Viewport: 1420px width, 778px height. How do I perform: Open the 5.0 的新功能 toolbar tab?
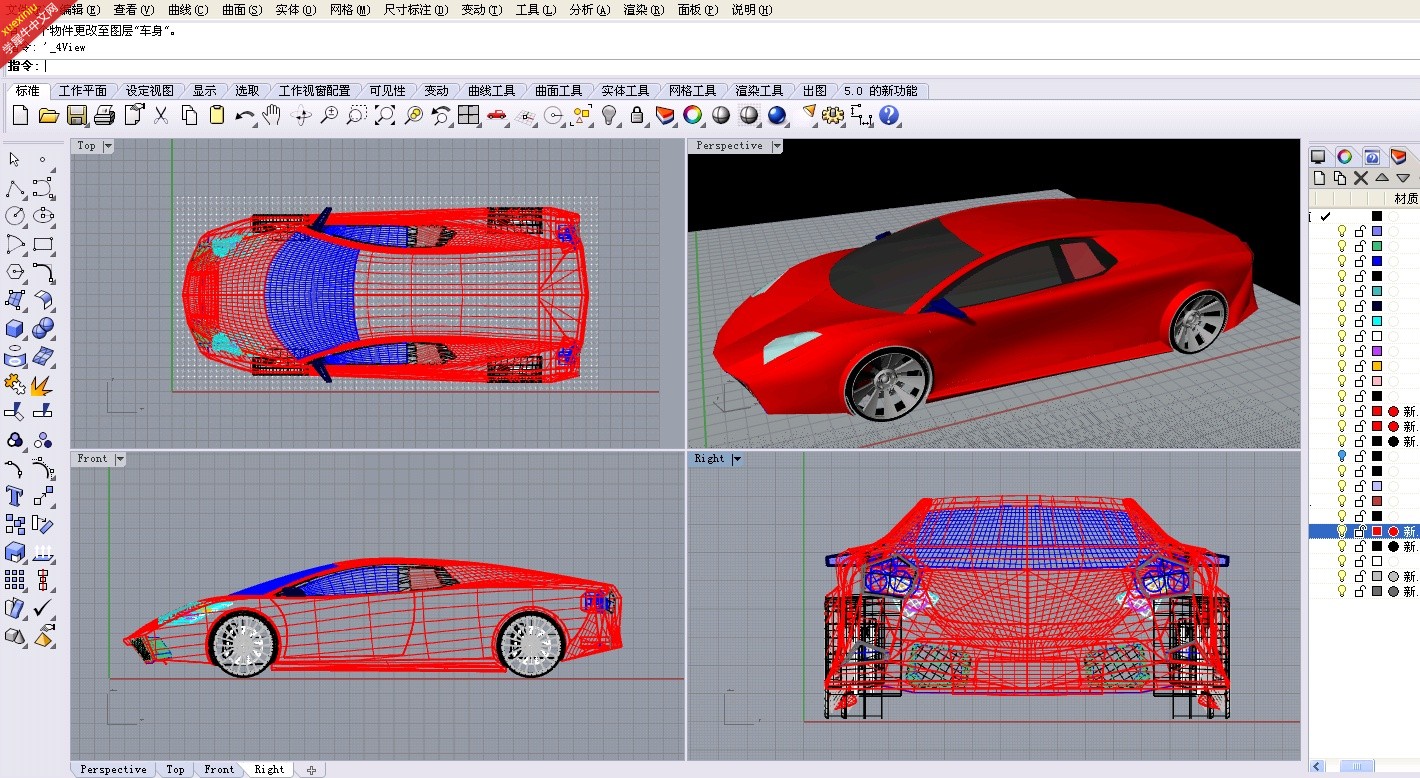[x=880, y=91]
